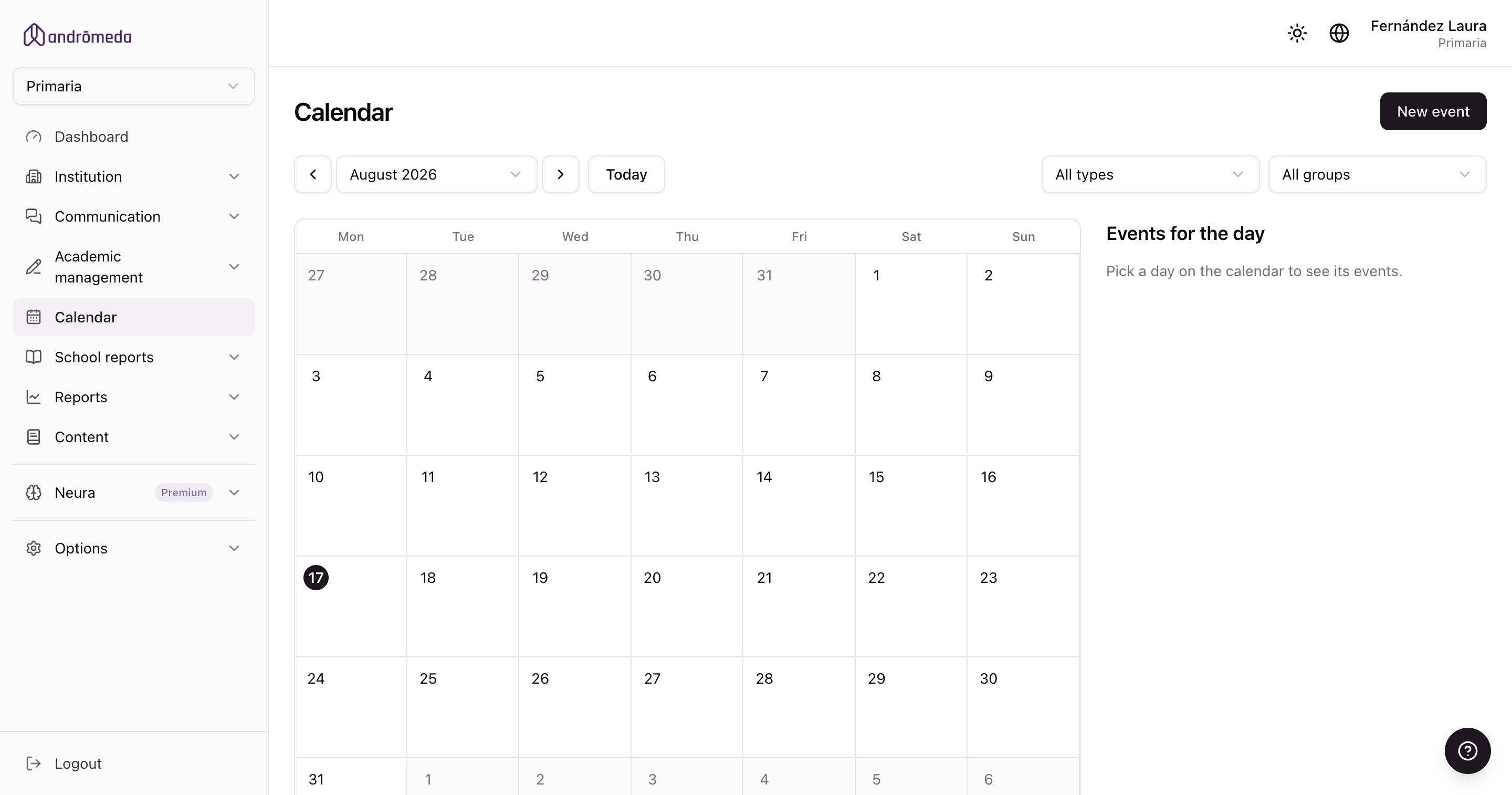The width and height of the screenshot is (1512, 795).
Task: Select day 20 on the calendar
Action: [x=687, y=606]
